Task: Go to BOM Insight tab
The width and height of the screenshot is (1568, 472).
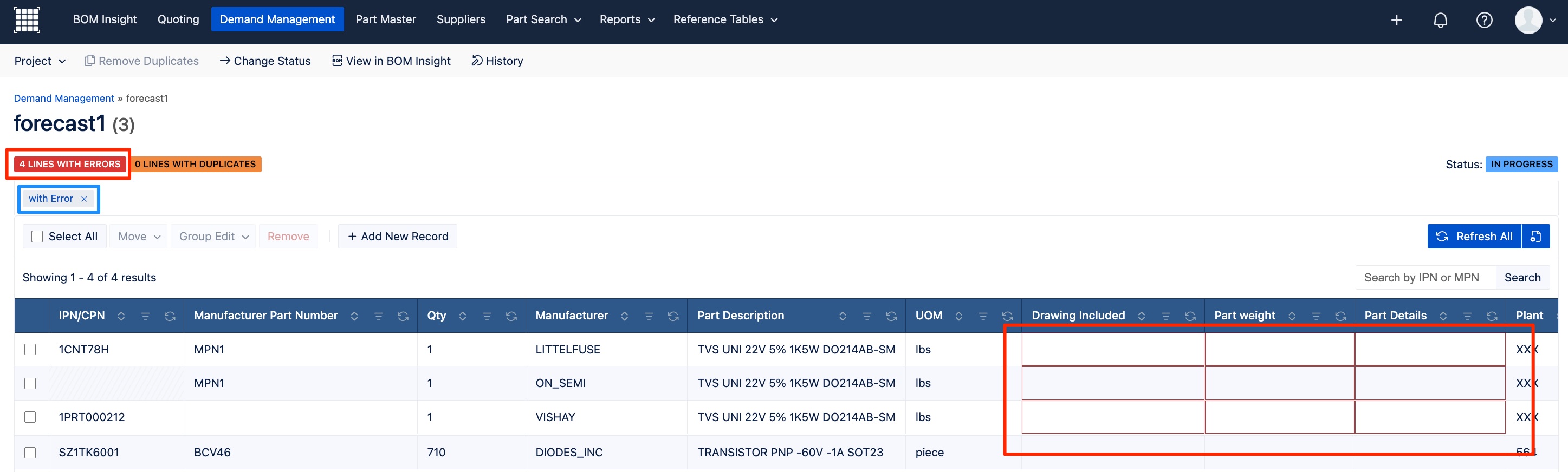Action: (x=105, y=19)
